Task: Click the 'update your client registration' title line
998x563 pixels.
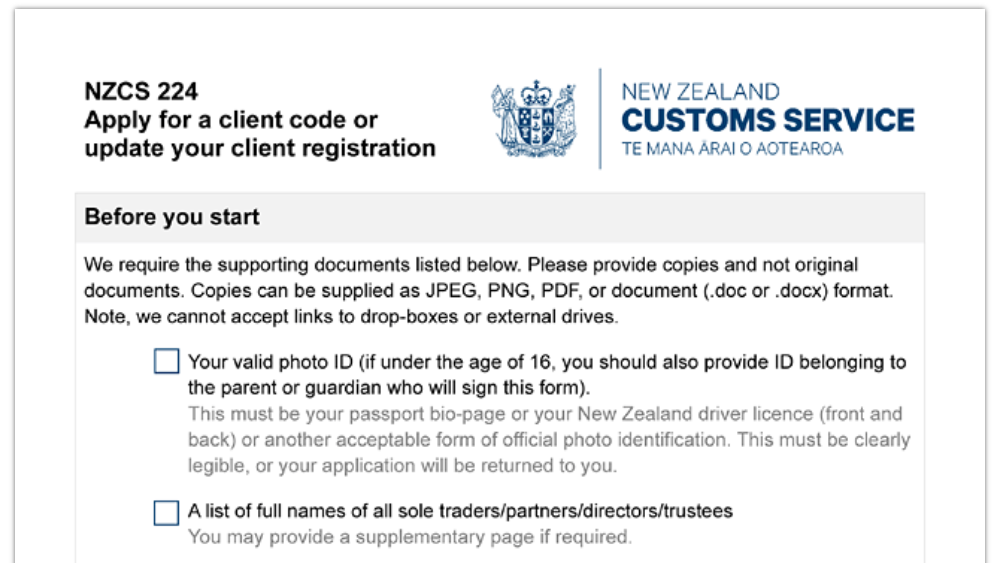Action: pyautogui.click(x=260, y=149)
